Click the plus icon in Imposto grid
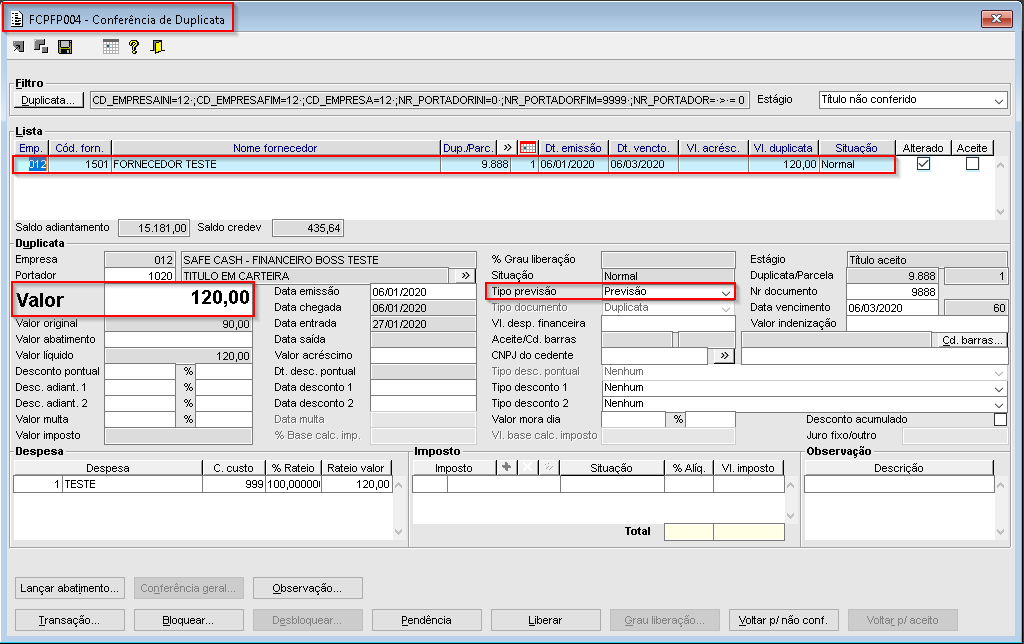 tap(506, 467)
